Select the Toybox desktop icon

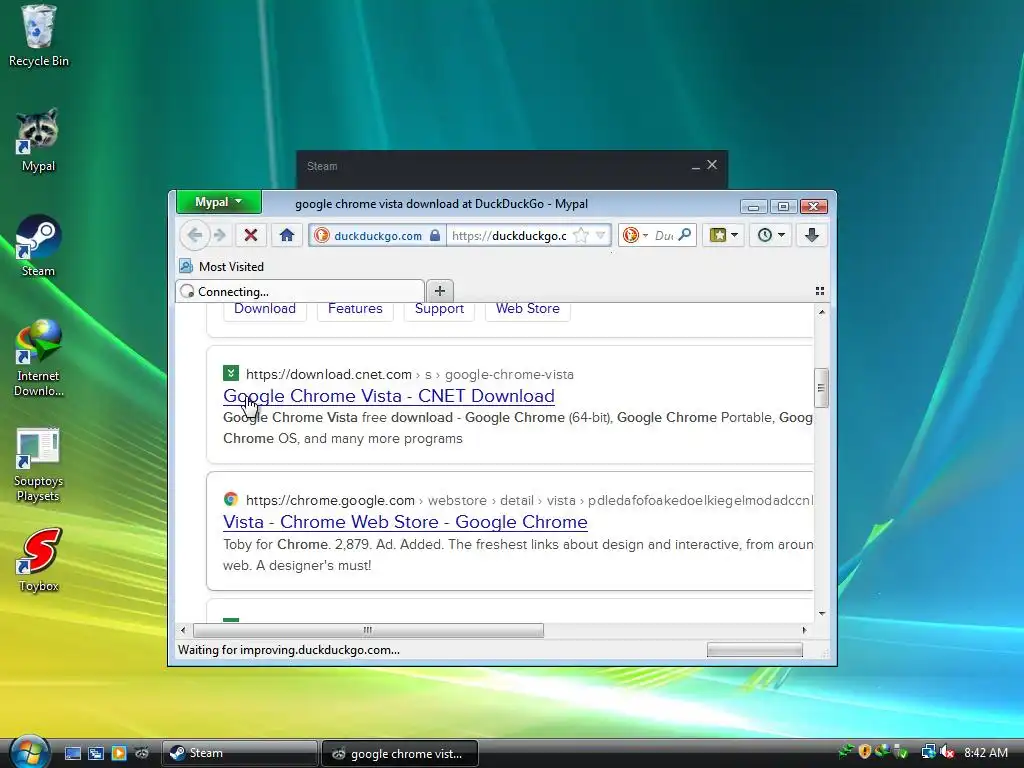[x=39, y=560]
